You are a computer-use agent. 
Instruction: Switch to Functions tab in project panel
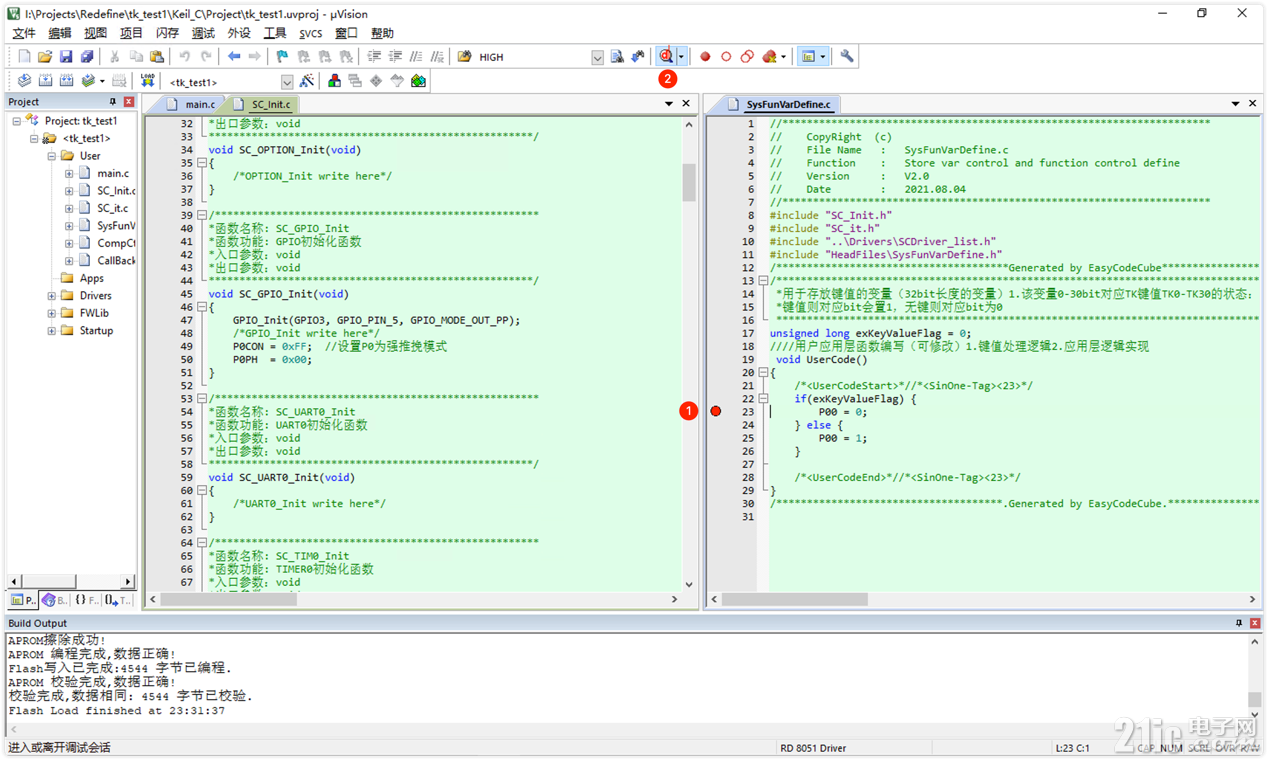point(86,600)
